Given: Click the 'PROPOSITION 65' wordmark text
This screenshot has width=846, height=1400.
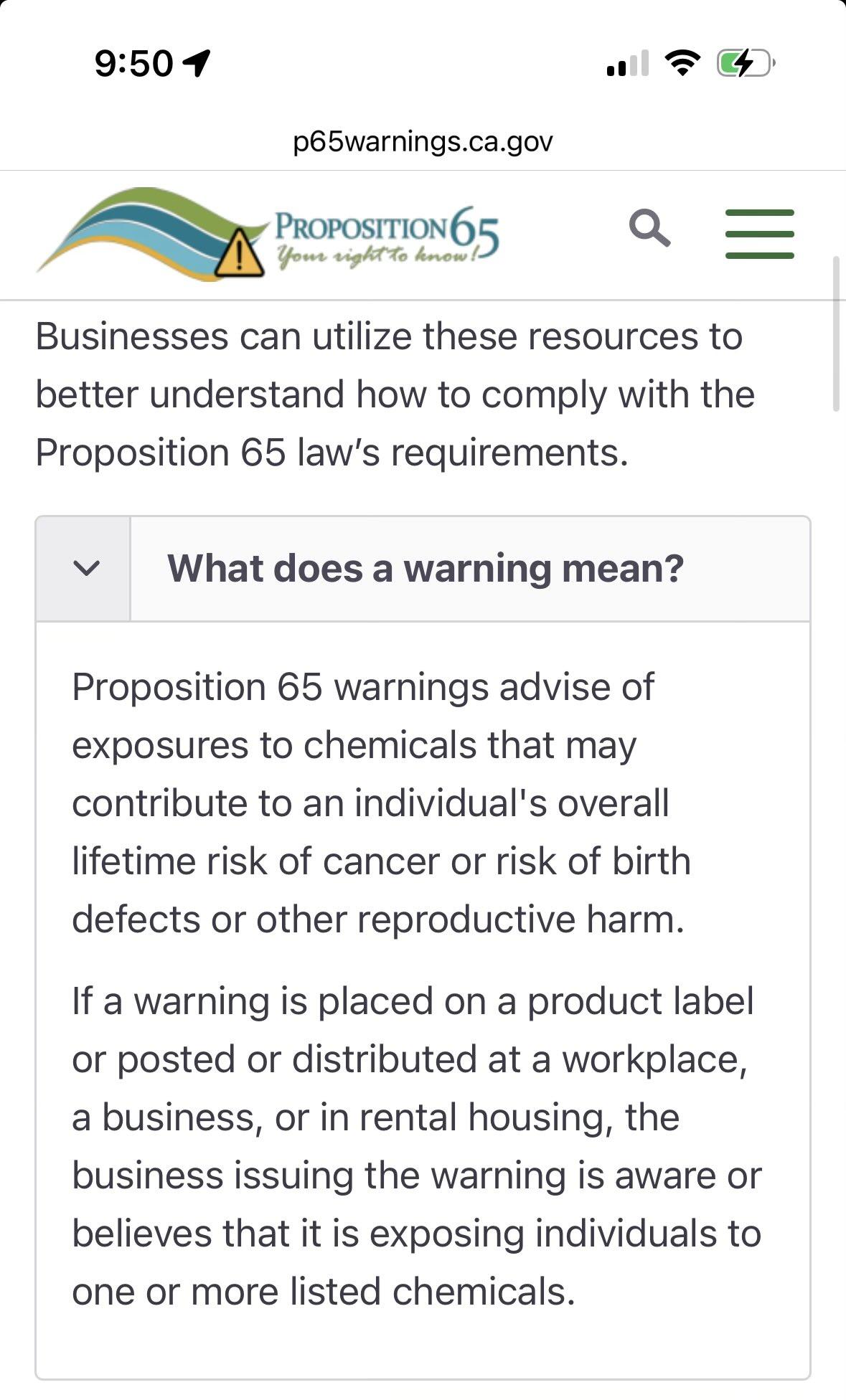Looking at the screenshot, I should tap(387, 227).
